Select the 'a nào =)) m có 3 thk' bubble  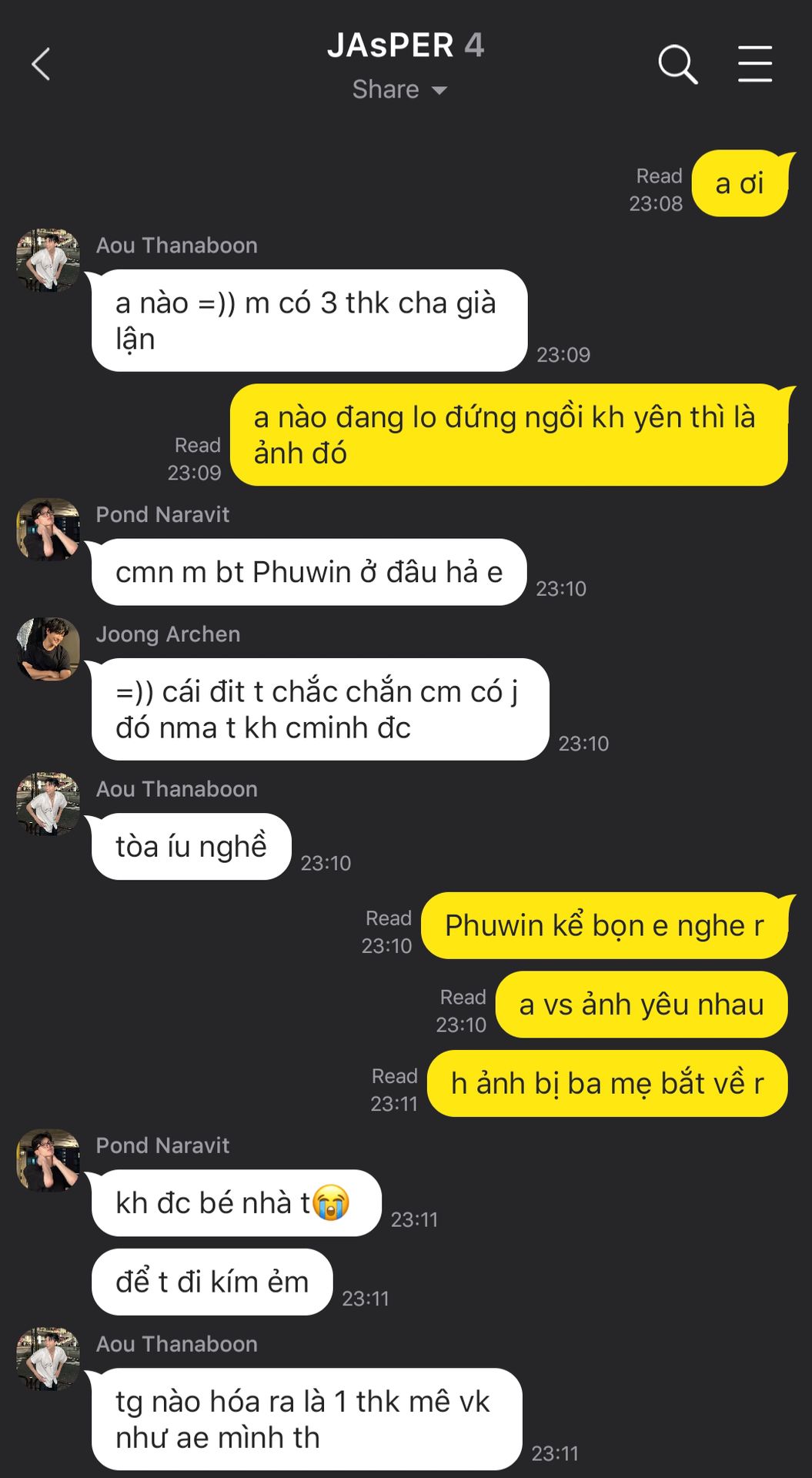click(309, 320)
